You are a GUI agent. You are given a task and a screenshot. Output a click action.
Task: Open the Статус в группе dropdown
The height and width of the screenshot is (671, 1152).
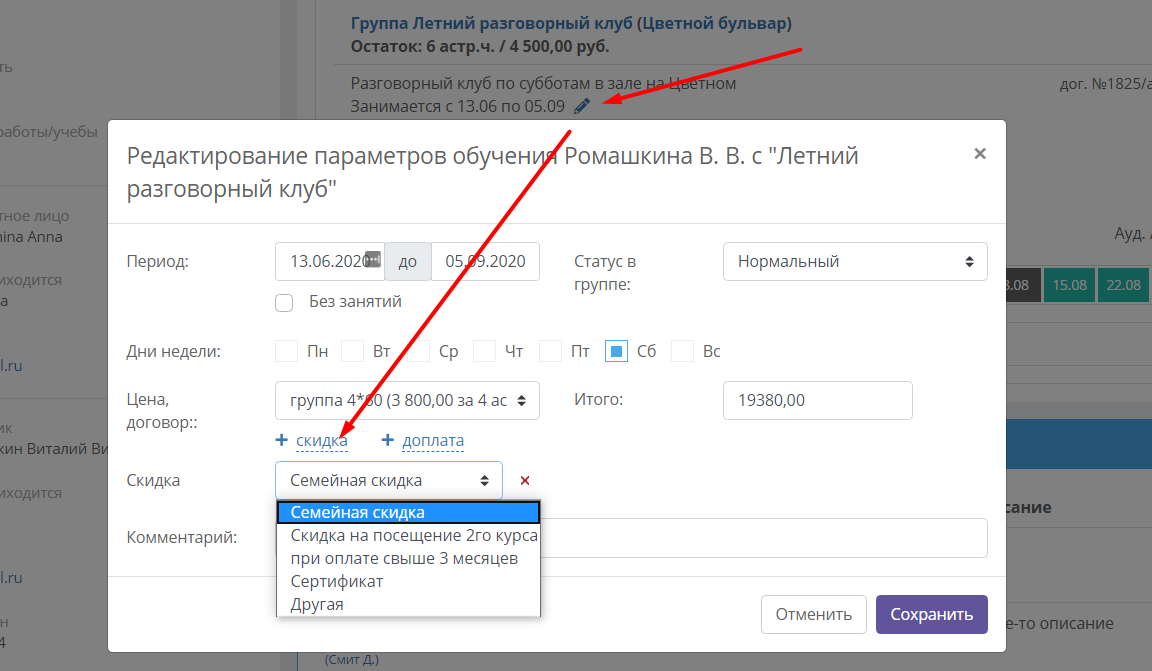tap(855, 262)
